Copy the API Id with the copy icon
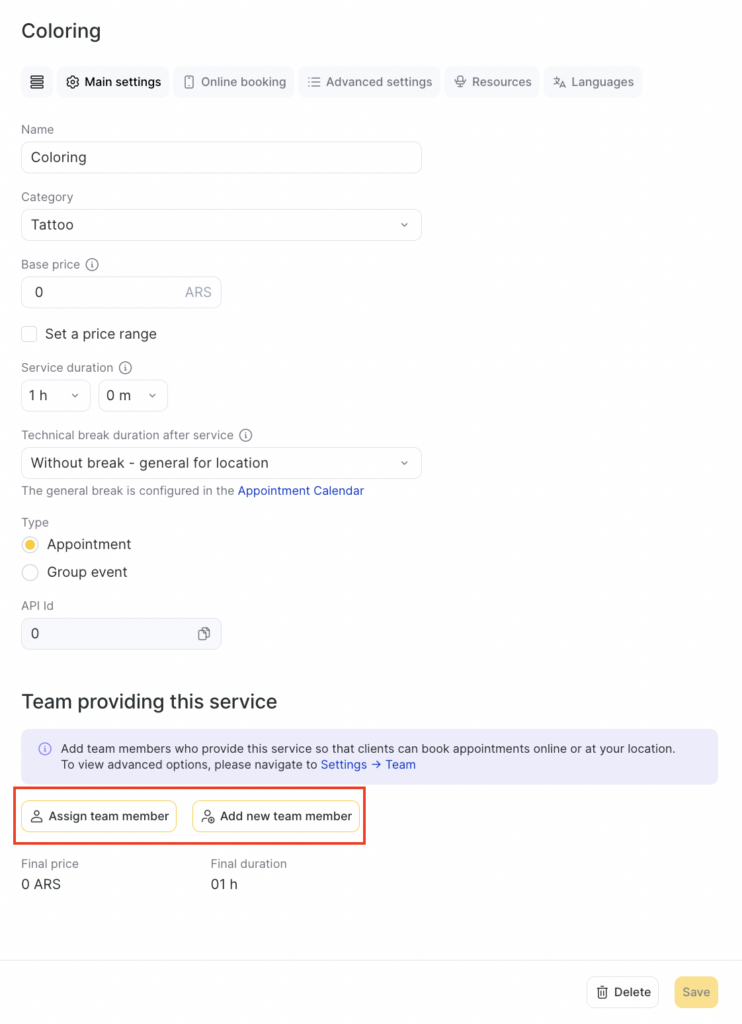 point(204,634)
